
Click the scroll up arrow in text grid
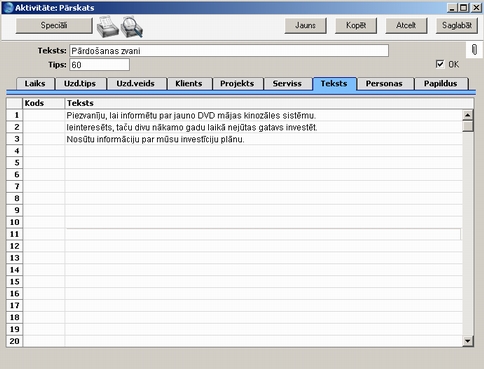point(468,115)
